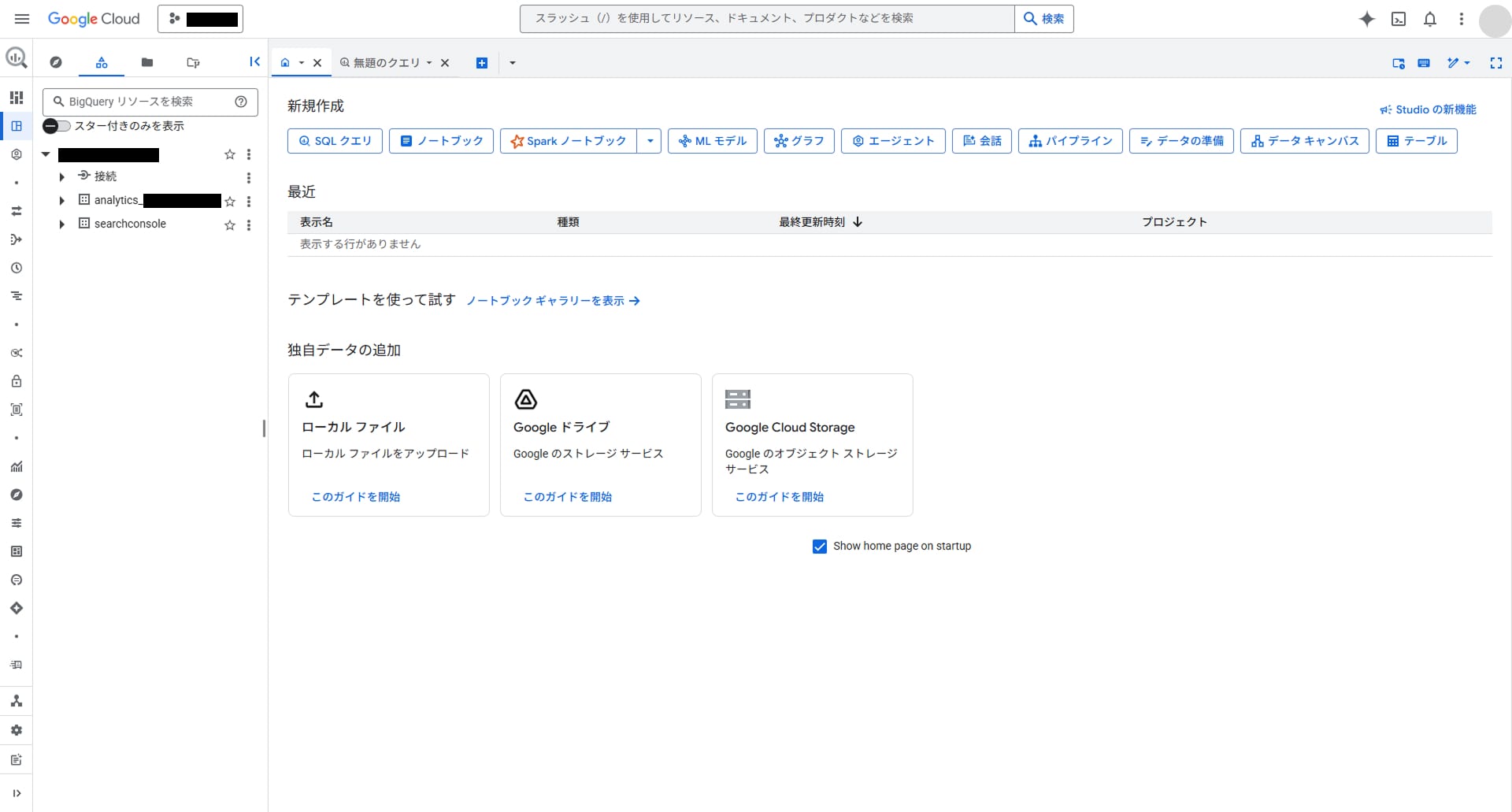Click the branching arrow icon in left rail
1512x812 pixels.
pyautogui.click(x=17, y=239)
